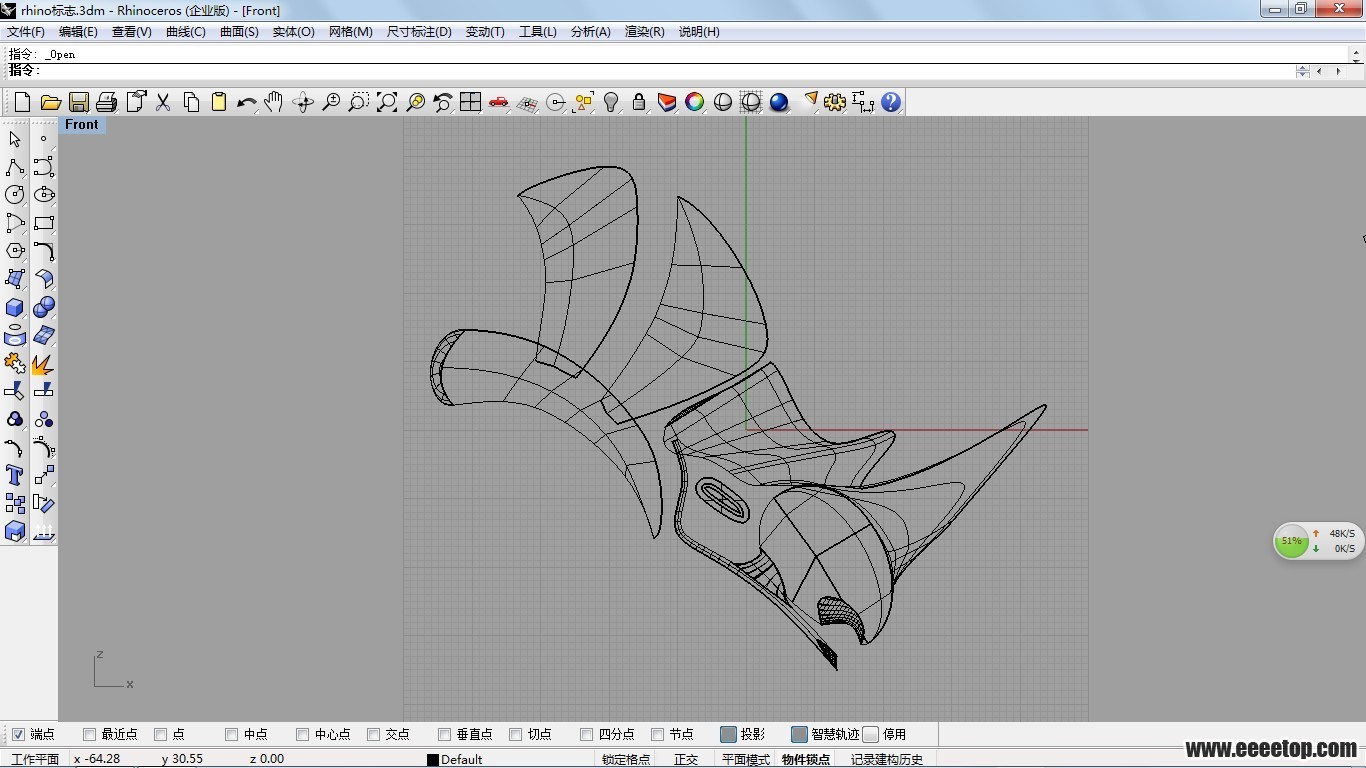Click the red car view icon
This screenshot has width=1366, height=768.
[498, 102]
